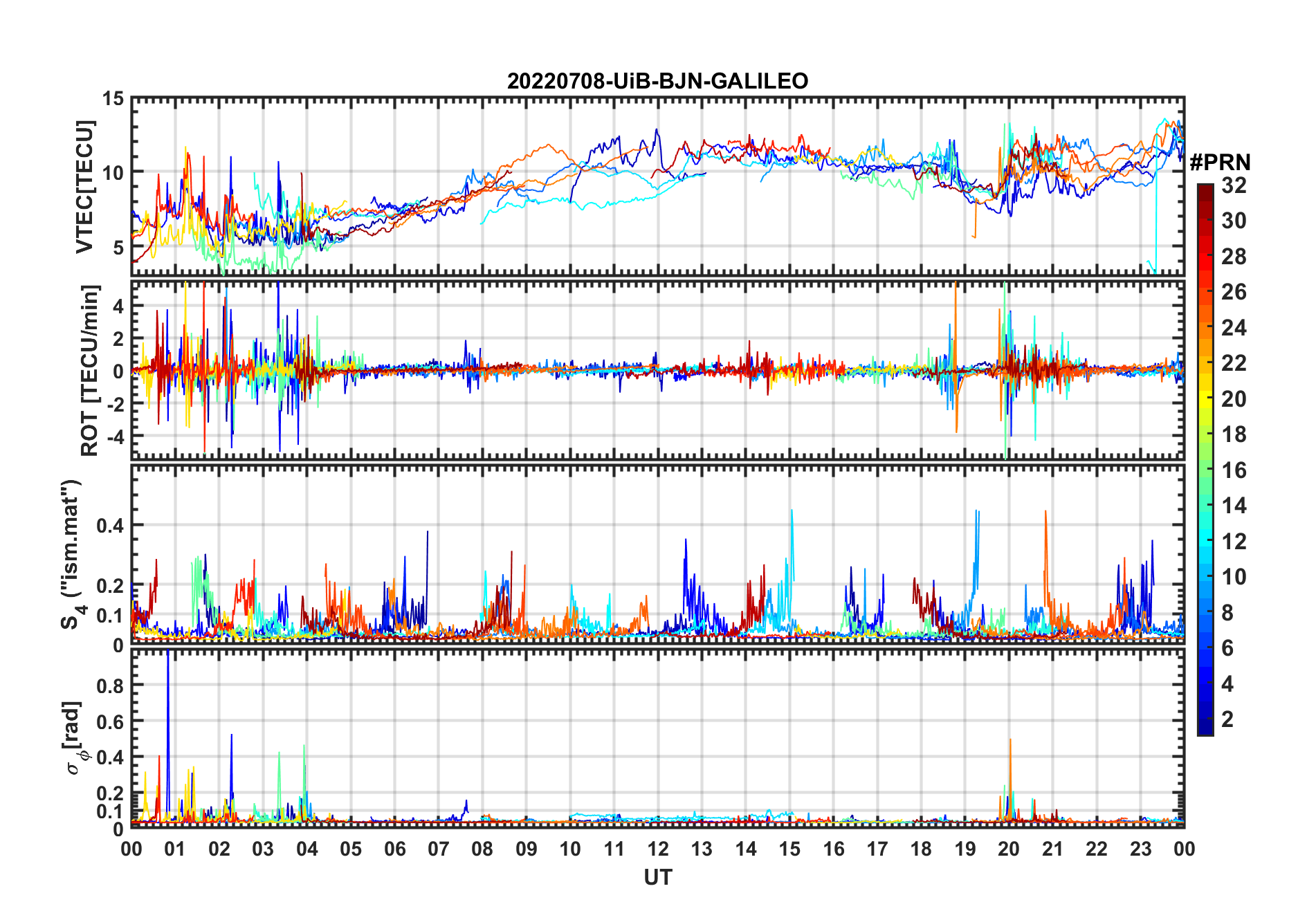
Task: Click colorbar tick label 18
Action: (1234, 434)
